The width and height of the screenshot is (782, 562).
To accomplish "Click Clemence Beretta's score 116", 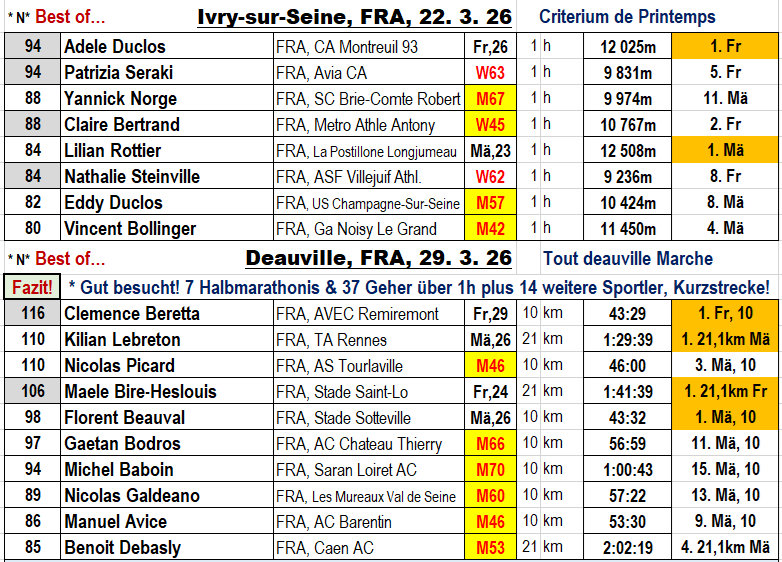I will tap(32, 314).
